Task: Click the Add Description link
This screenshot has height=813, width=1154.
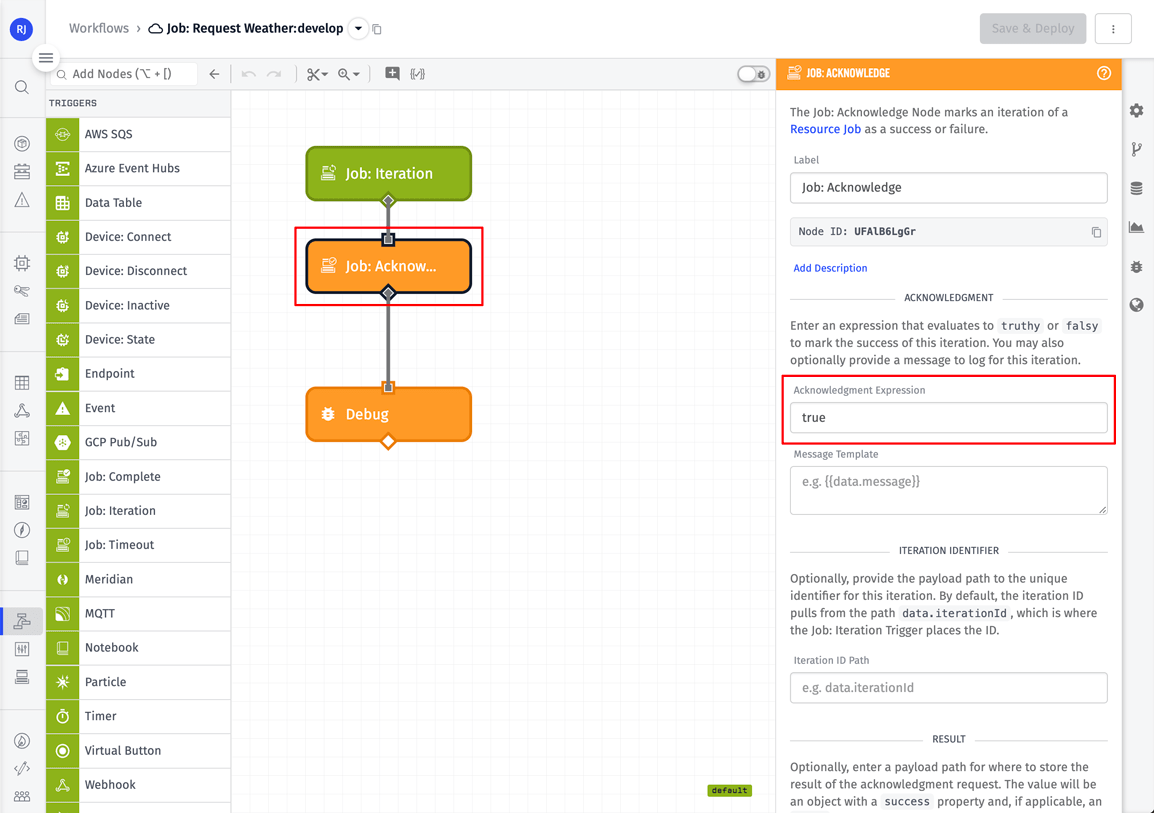Action: 830,268
